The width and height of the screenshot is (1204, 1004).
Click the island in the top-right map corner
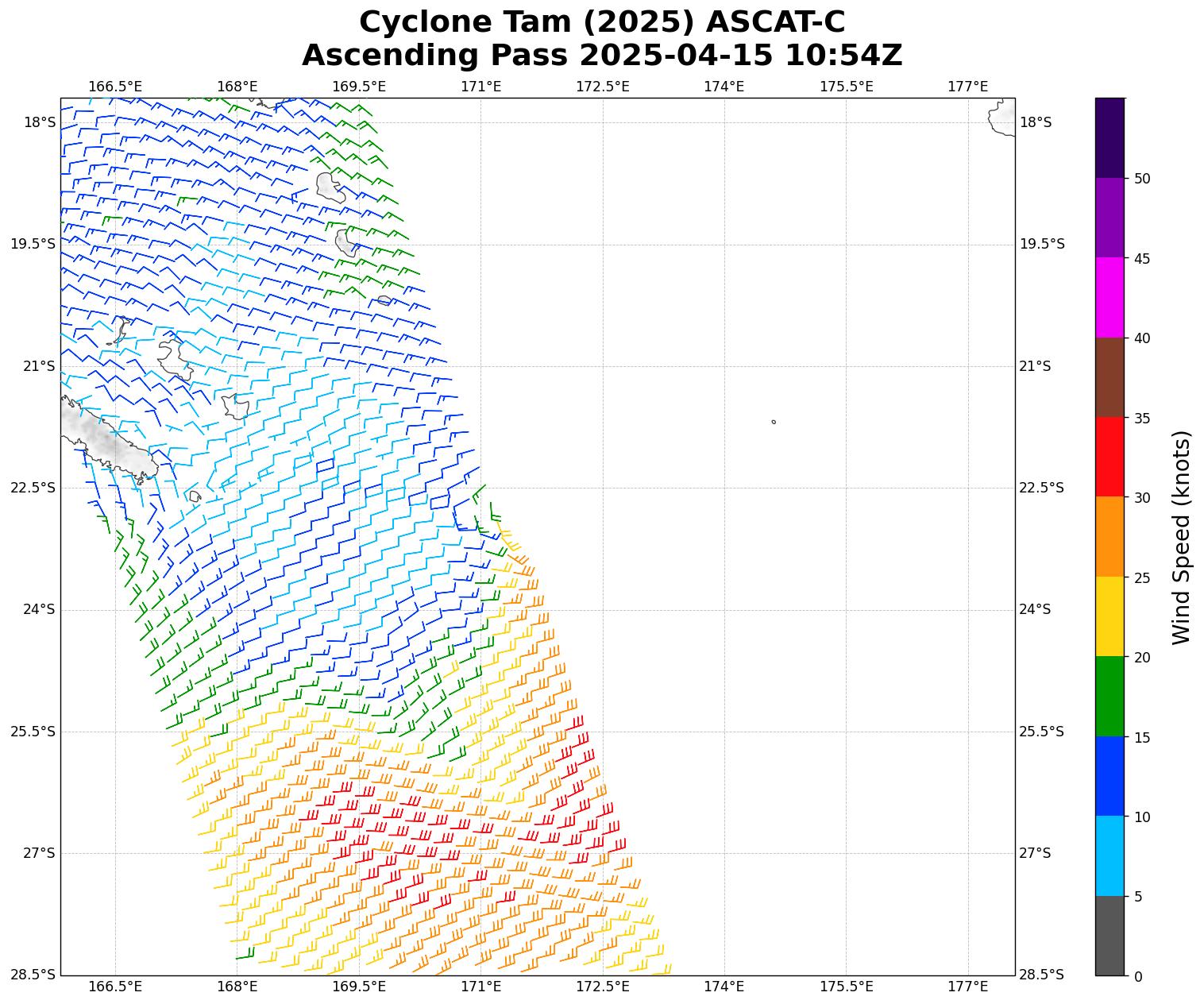pos(1003,117)
